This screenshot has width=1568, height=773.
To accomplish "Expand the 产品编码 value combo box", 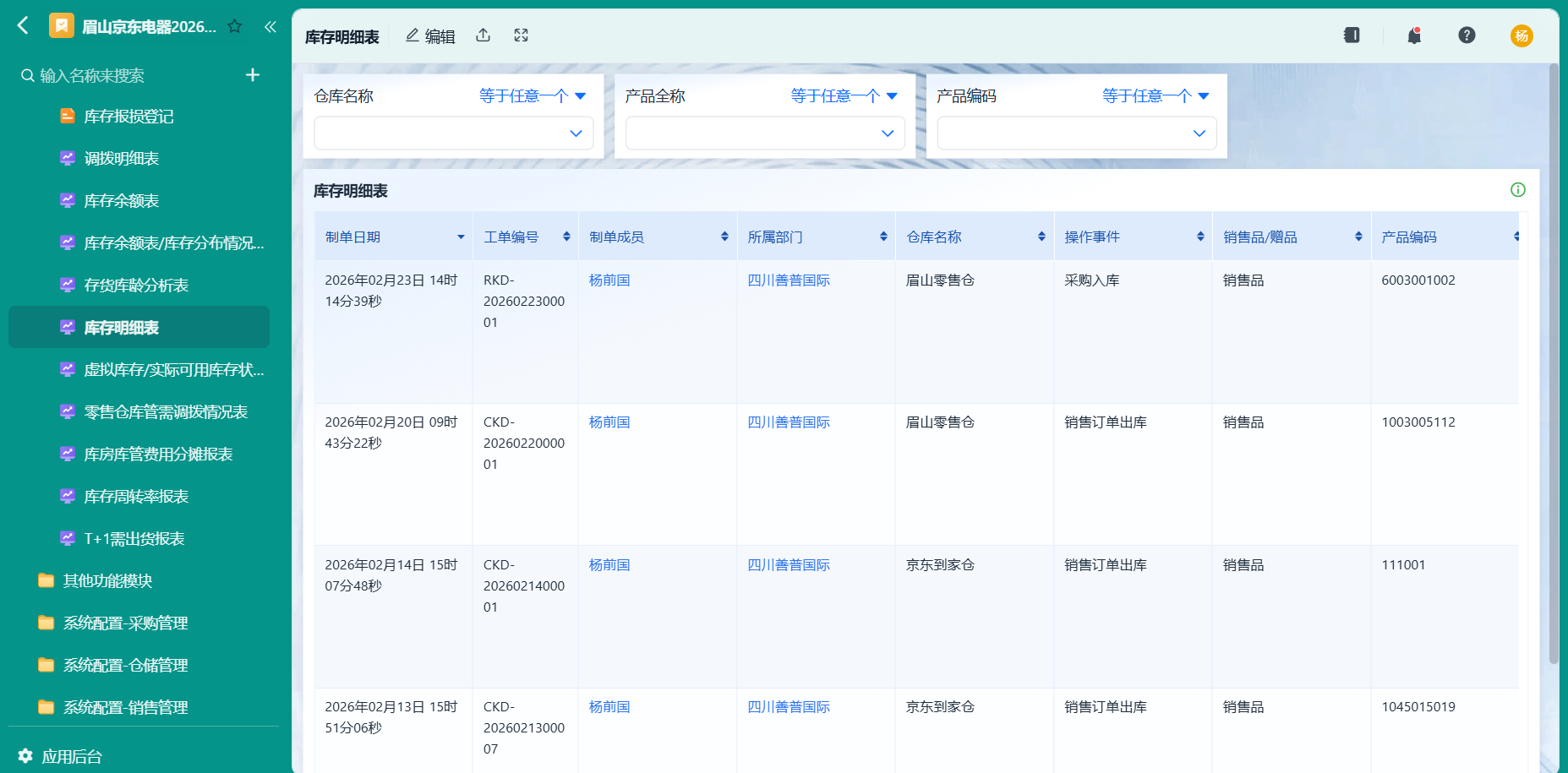I will point(1077,133).
